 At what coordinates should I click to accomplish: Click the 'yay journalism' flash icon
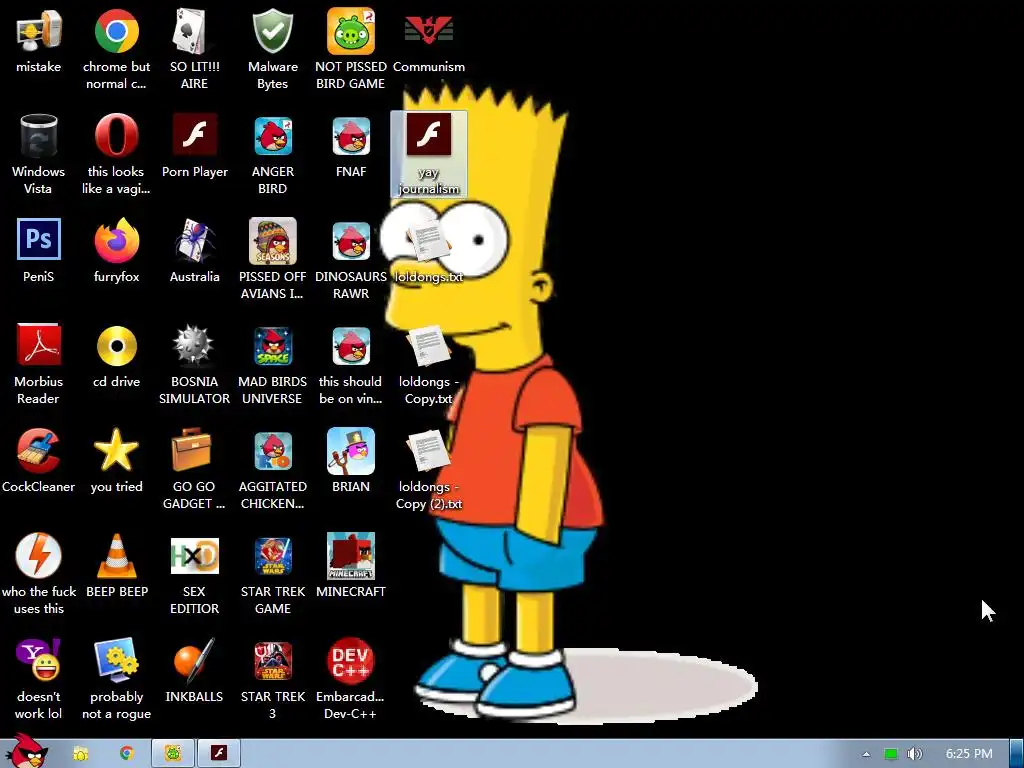click(x=428, y=135)
